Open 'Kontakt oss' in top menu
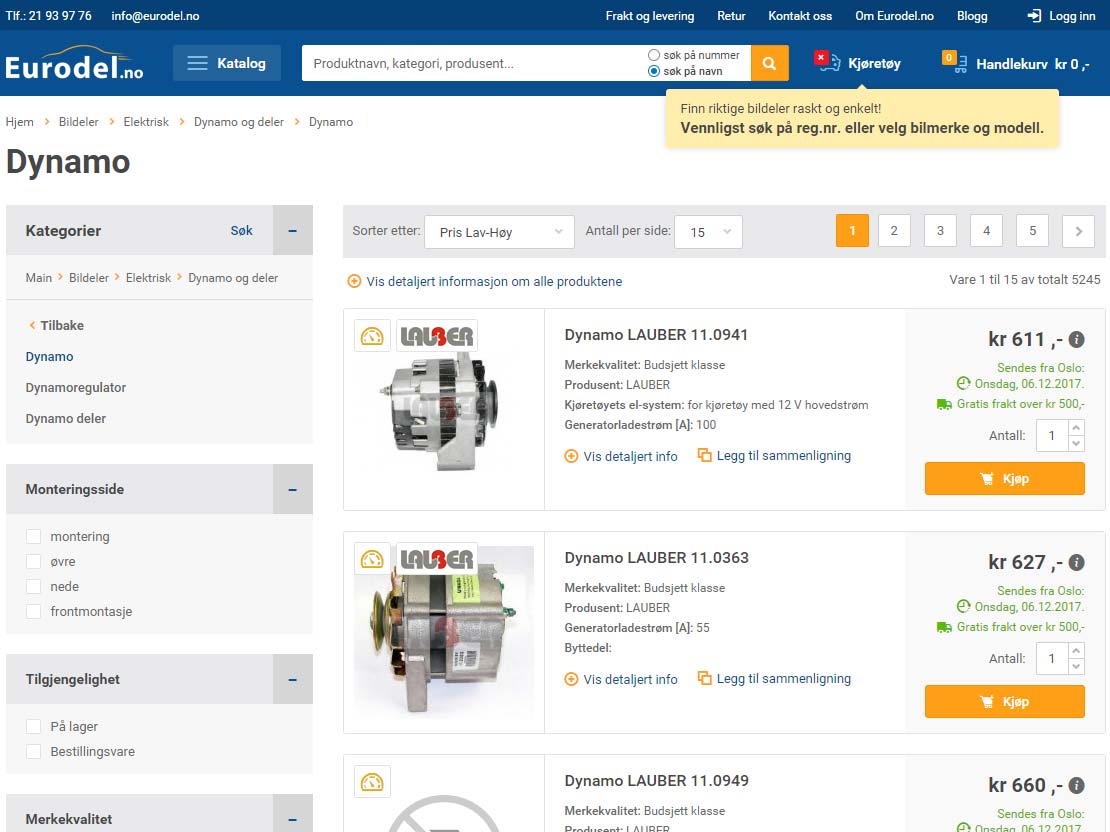This screenshot has width=1110, height=832. click(800, 16)
